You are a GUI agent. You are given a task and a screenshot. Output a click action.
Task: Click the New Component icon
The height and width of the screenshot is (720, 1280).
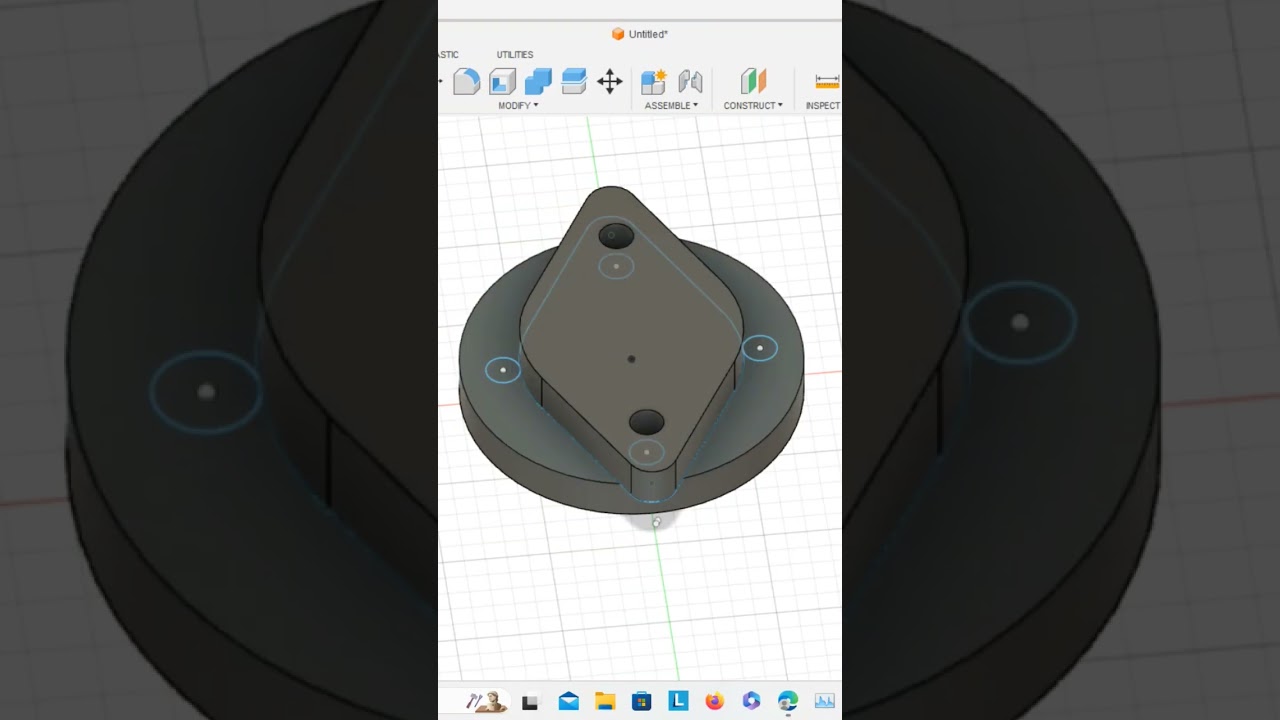click(x=654, y=81)
